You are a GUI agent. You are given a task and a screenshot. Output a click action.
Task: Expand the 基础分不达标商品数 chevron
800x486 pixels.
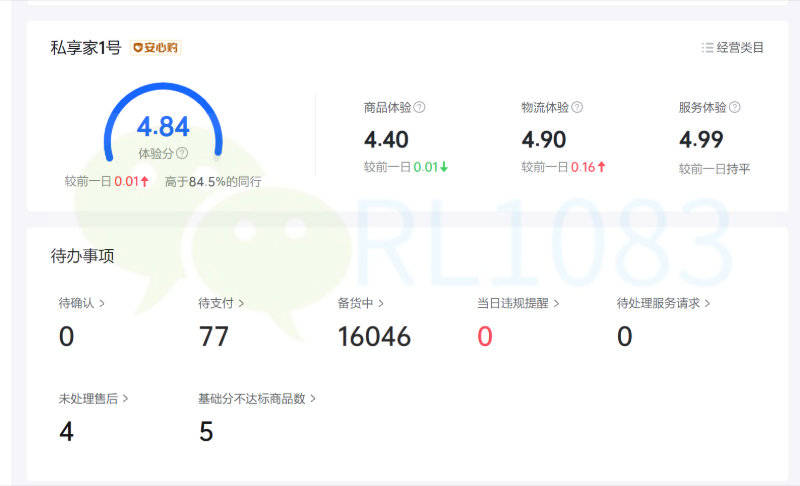313,398
